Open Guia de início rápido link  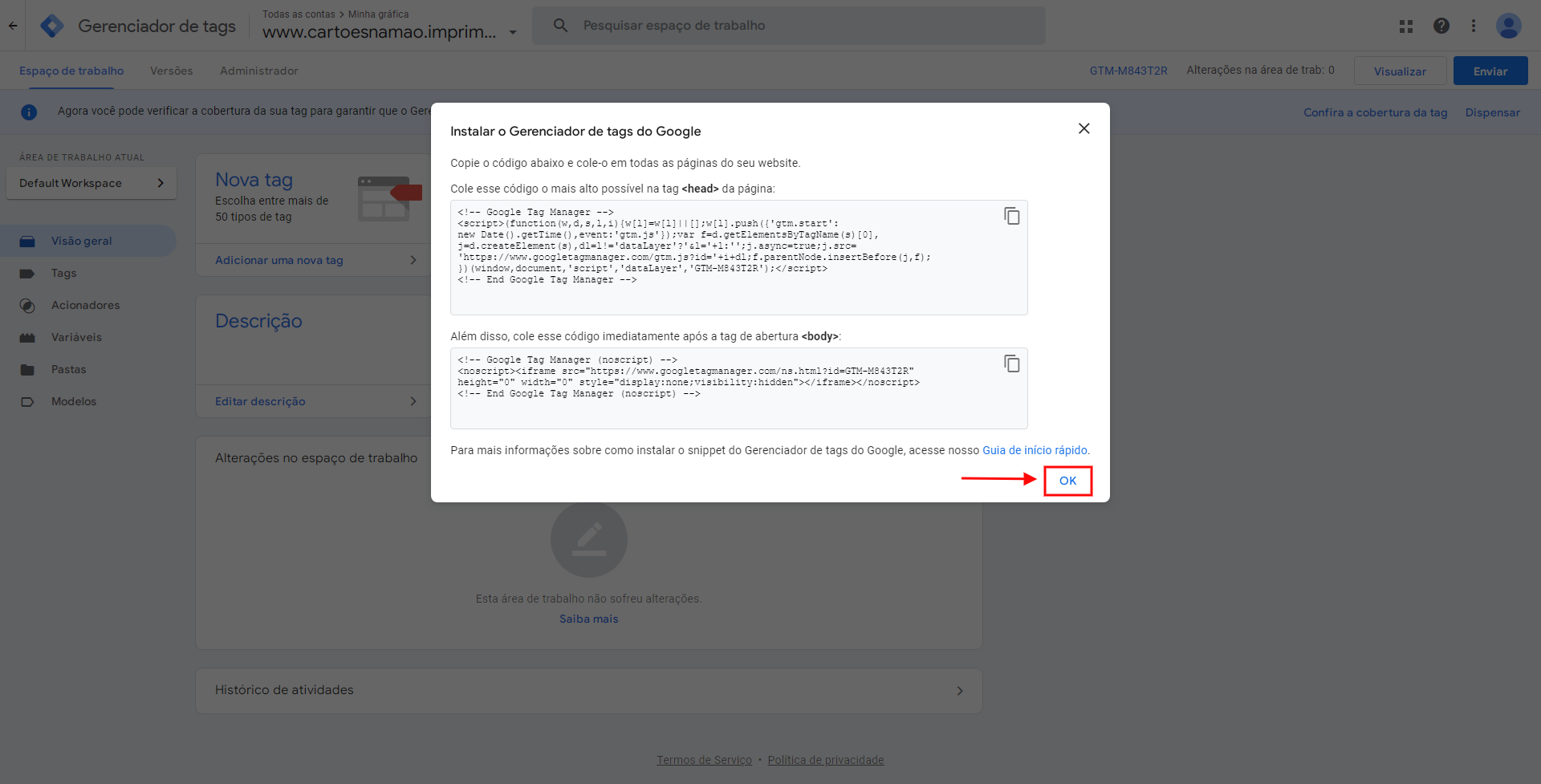[1035, 450]
